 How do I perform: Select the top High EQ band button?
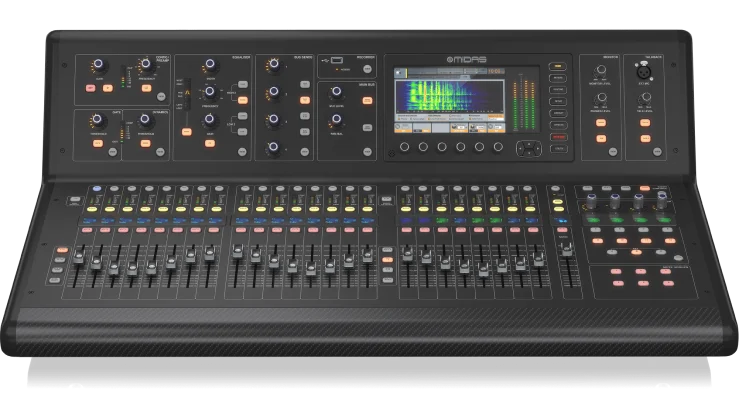click(x=243, y=85)
